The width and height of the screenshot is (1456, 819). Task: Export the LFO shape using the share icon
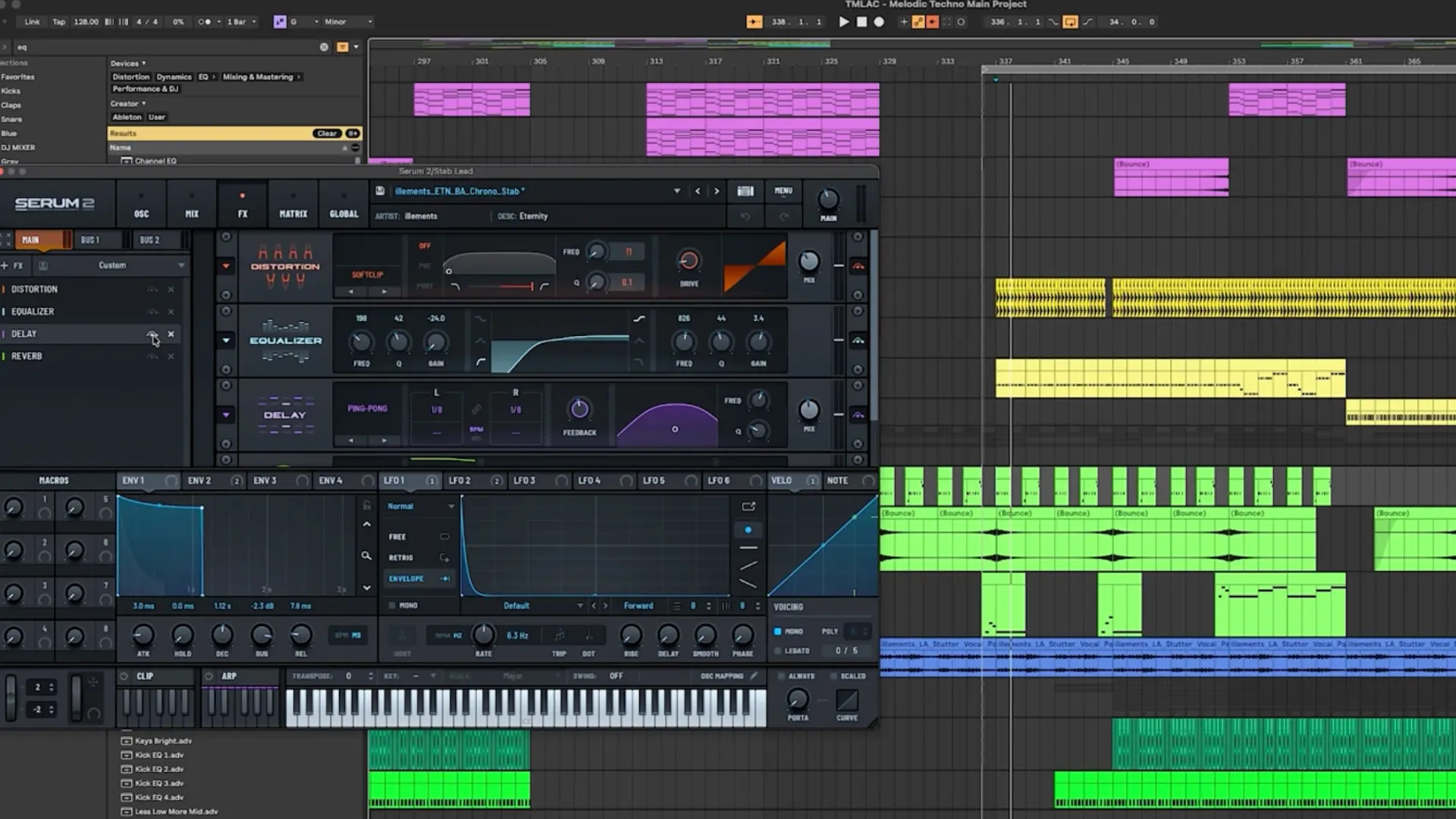(x=748, y=507)
